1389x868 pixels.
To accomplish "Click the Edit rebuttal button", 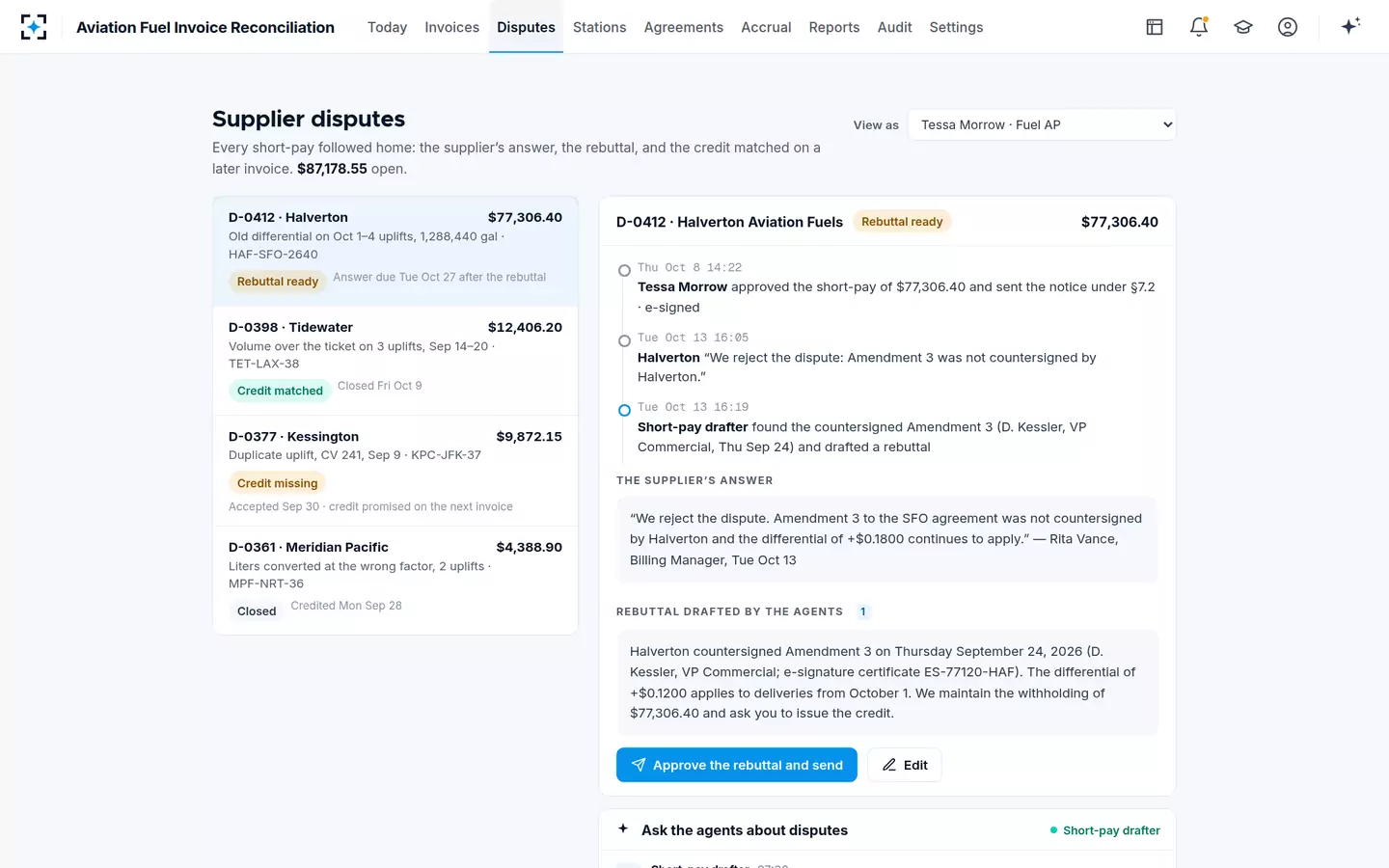I will click(904, 765).
